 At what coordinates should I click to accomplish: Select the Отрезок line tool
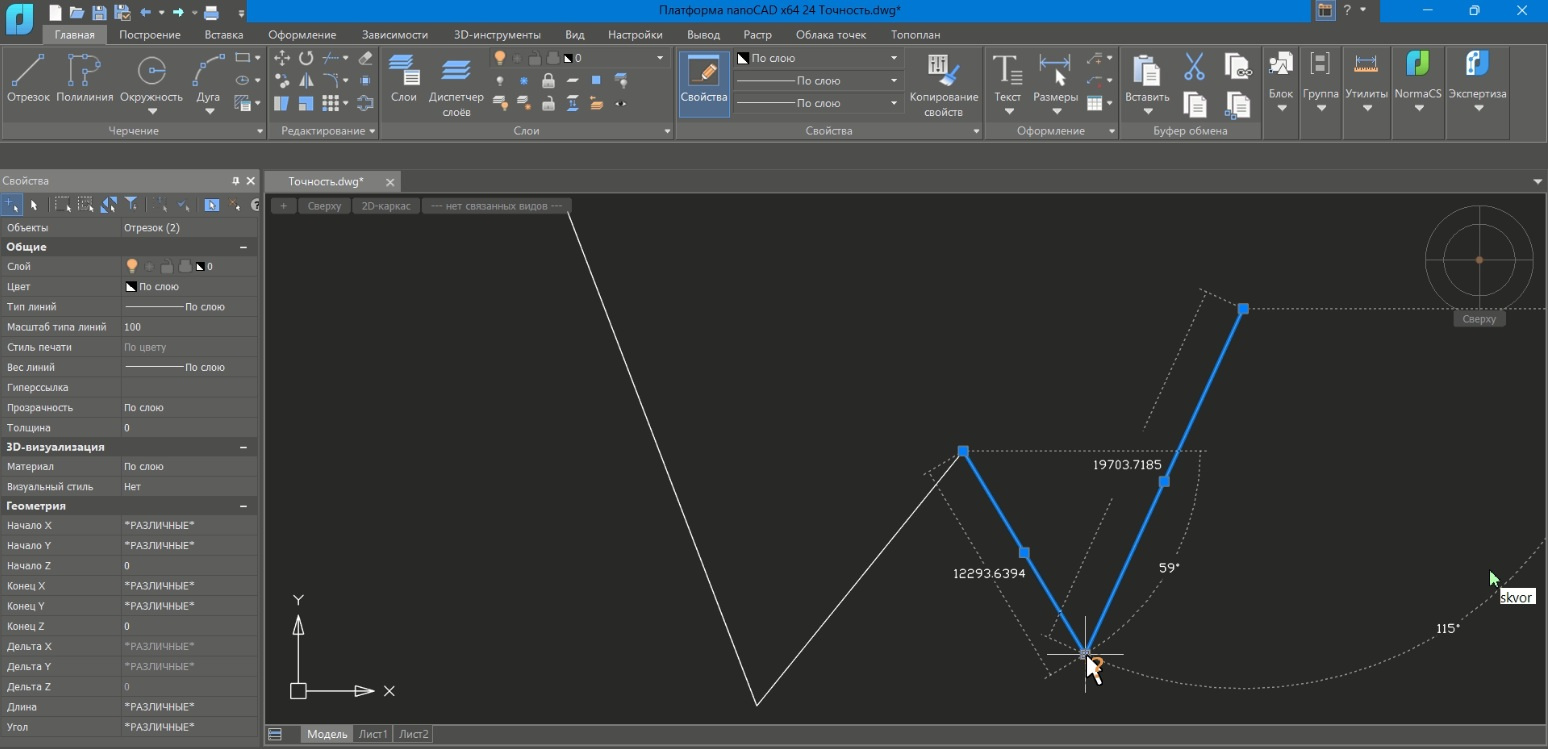pos(27,79)
